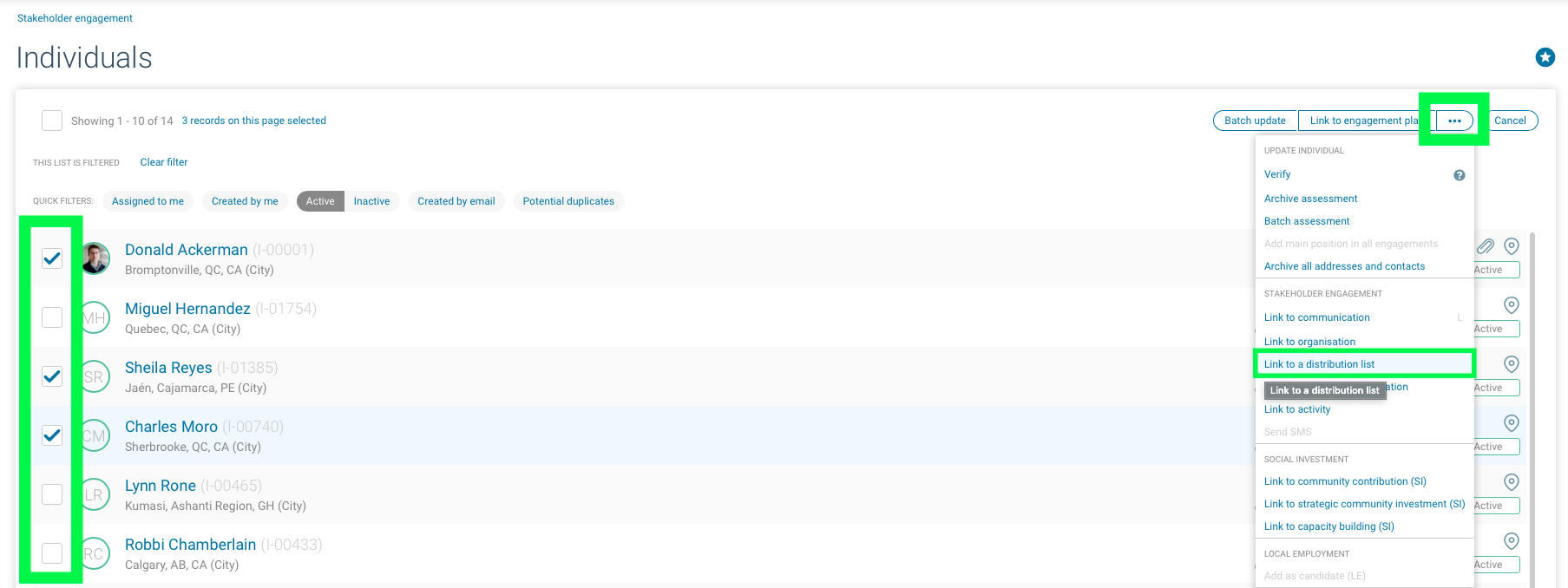Click the location pin for Miguel Hernandez
The width and height of the screenshot is (1568, 588).
tap(1511, 305)
